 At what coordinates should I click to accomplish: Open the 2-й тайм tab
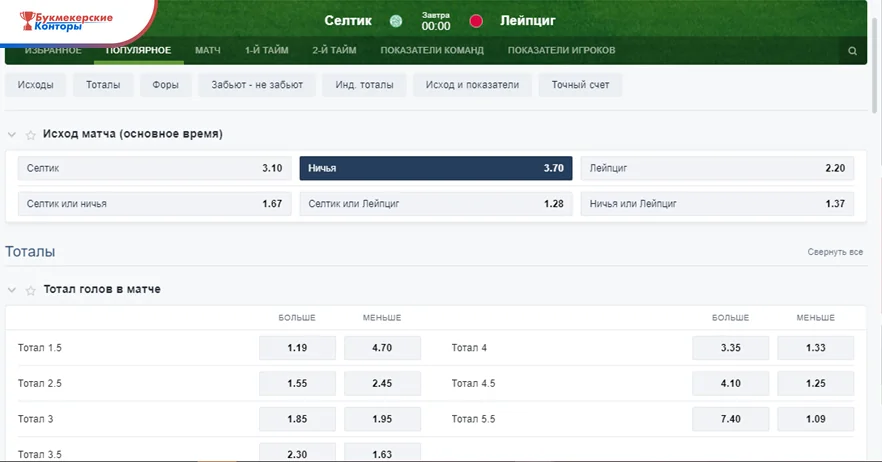click(x=334, y=50)
